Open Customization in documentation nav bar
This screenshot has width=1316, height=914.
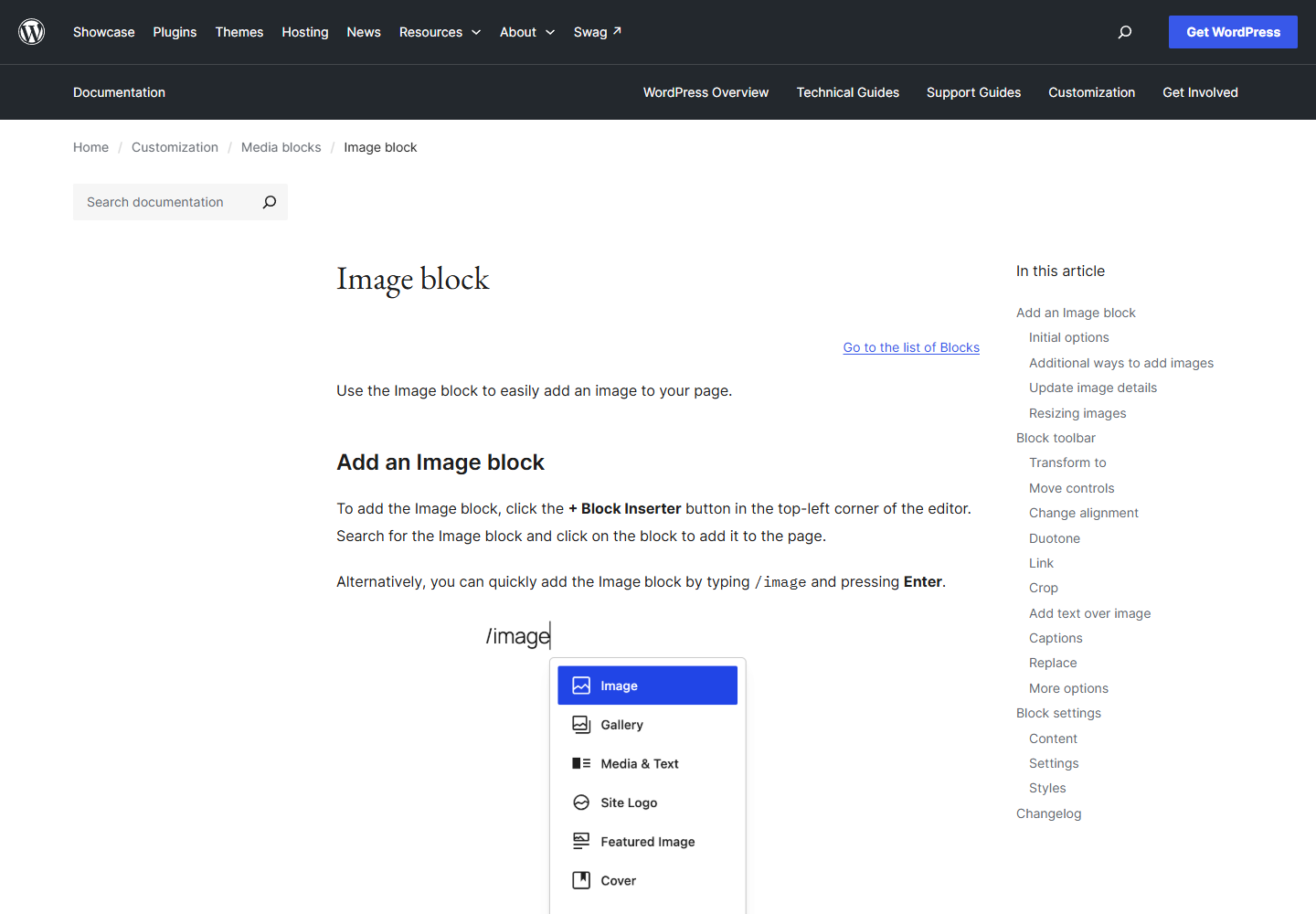tap(1091, 92)
